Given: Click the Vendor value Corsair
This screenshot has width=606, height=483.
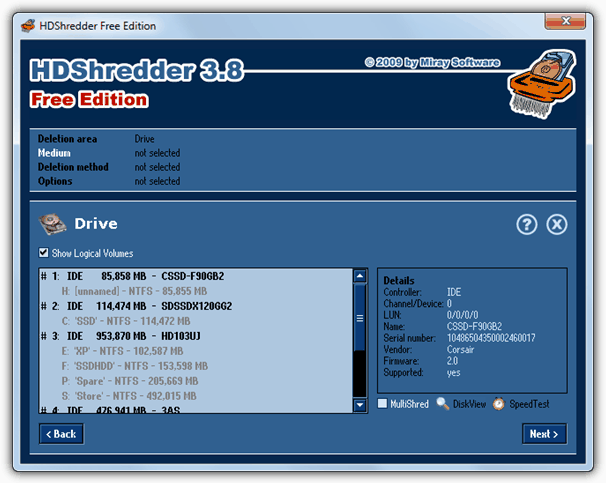Looking at the screenshot, I should [x=460, y=350].
